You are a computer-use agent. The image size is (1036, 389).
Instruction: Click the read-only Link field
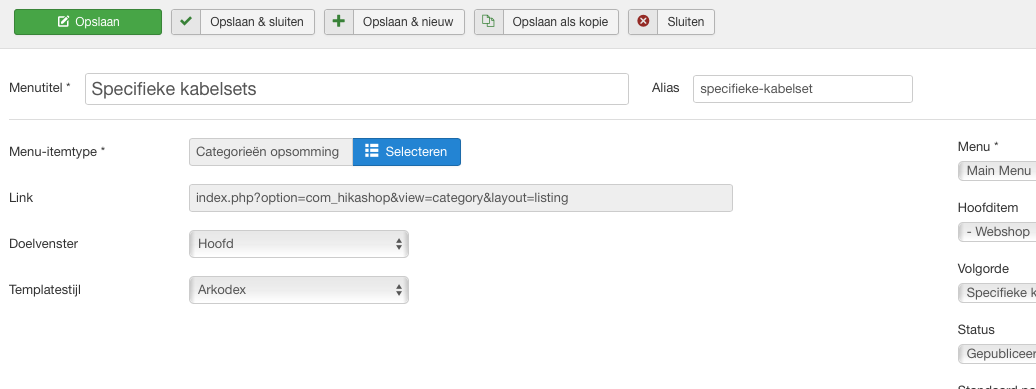click(x=461, y=197)
